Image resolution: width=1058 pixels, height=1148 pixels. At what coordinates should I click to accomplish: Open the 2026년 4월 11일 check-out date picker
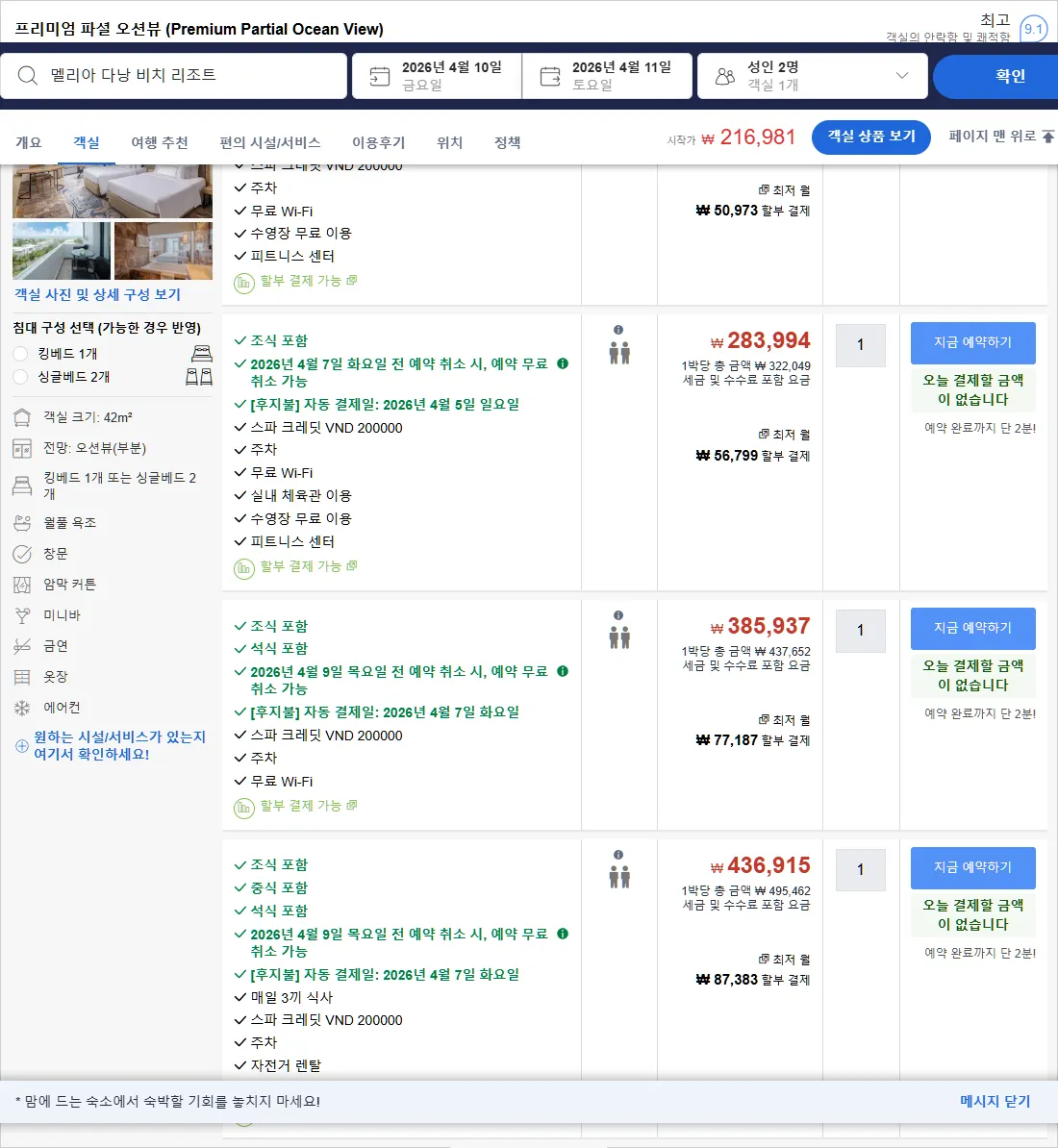(x=607, y=75)
